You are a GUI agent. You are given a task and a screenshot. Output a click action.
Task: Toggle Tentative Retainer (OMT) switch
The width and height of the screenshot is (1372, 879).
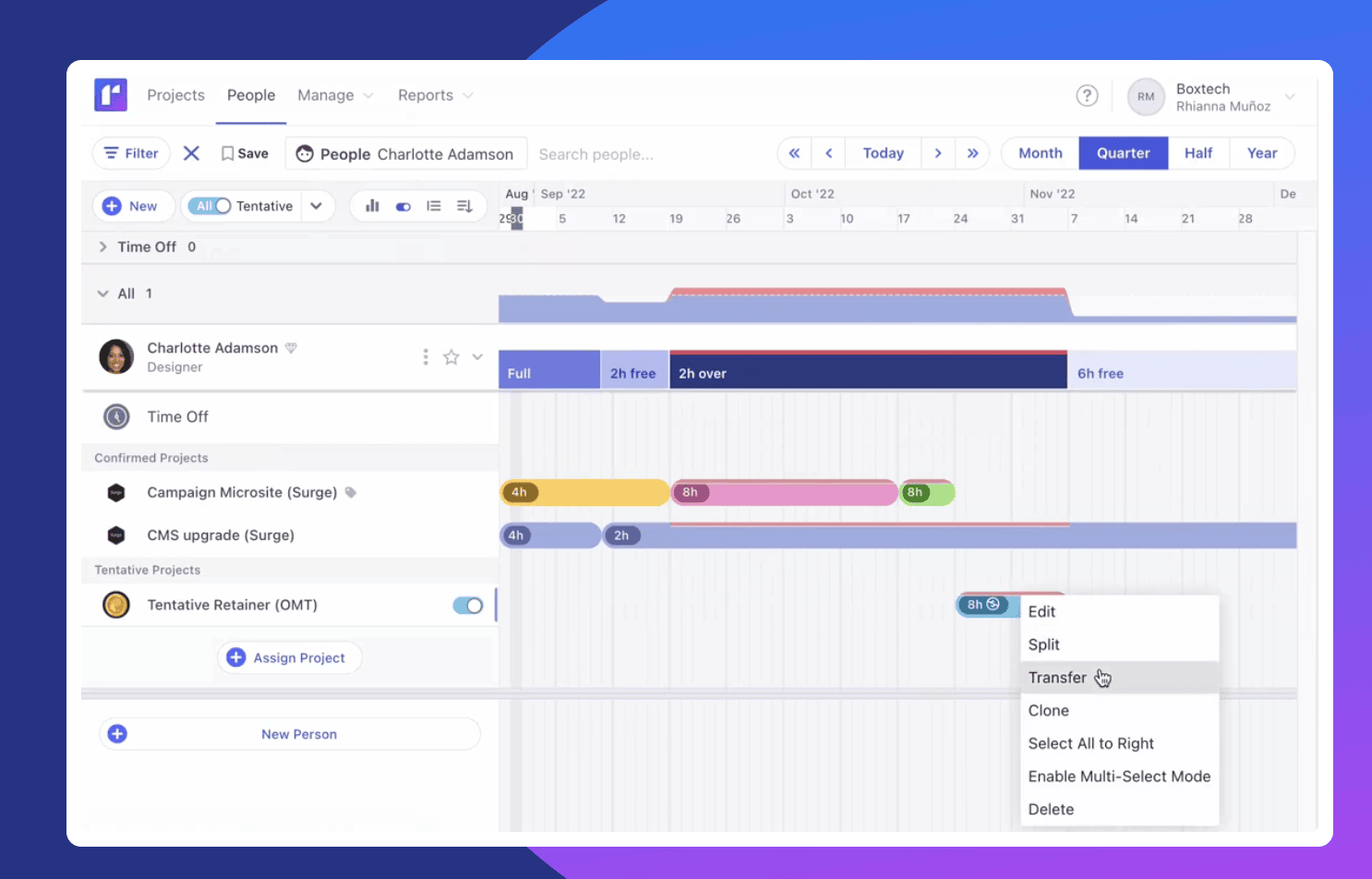click(x=468, y=606)
